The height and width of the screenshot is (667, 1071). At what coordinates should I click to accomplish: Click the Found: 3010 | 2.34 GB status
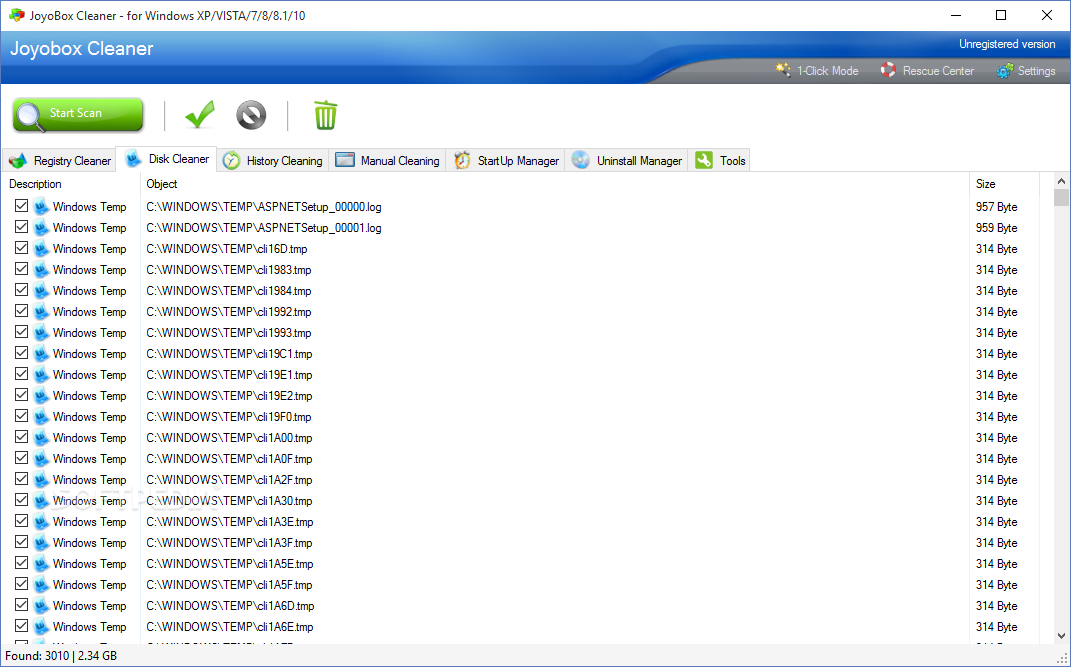pyautogui.click(x=61, y=656)
